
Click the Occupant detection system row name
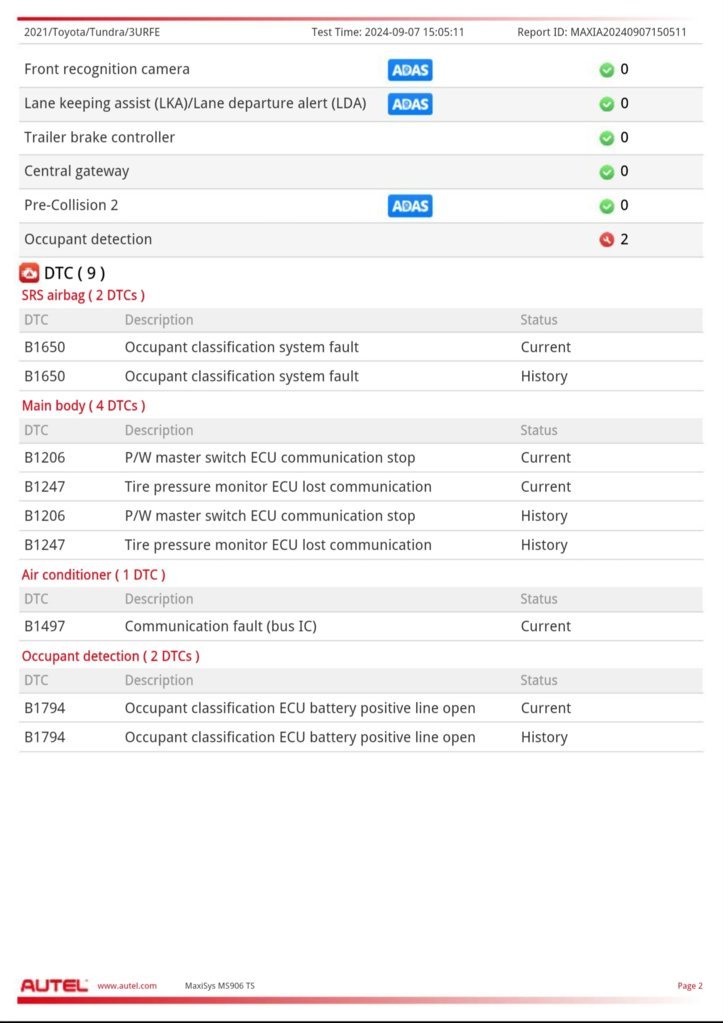pyautogui.click(x=88, y=239)
